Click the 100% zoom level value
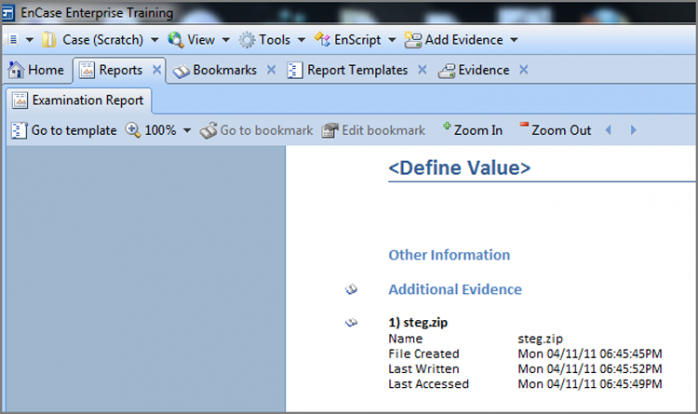Screen dimensions: 698x414 pyautogui.click(x=160, y=130)
